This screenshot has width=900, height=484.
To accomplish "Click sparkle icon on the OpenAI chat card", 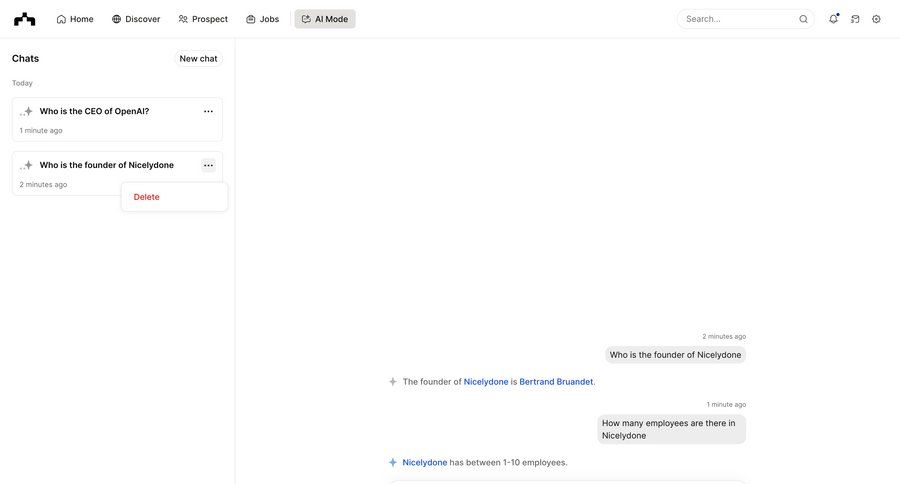I will point(26,111).
